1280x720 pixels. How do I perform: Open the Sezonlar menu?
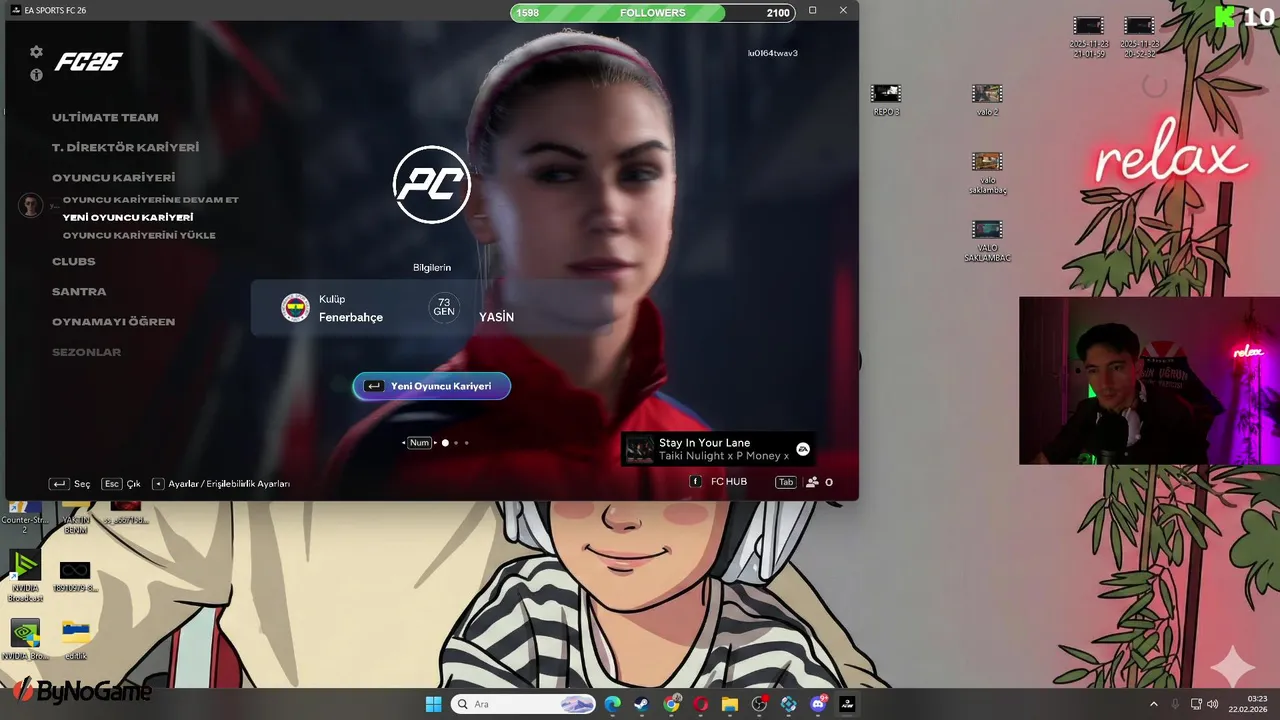pyautogui.click(x=86, y=352)
